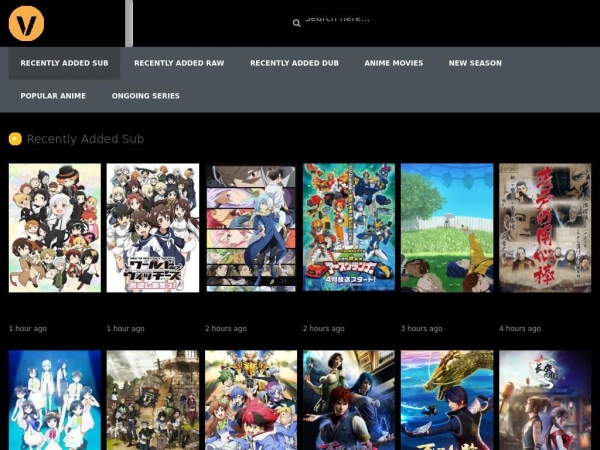Open the stone ruins group poster
Image resolution: width=600 pixels, height=450 pixels.
(x=153, y=400)
